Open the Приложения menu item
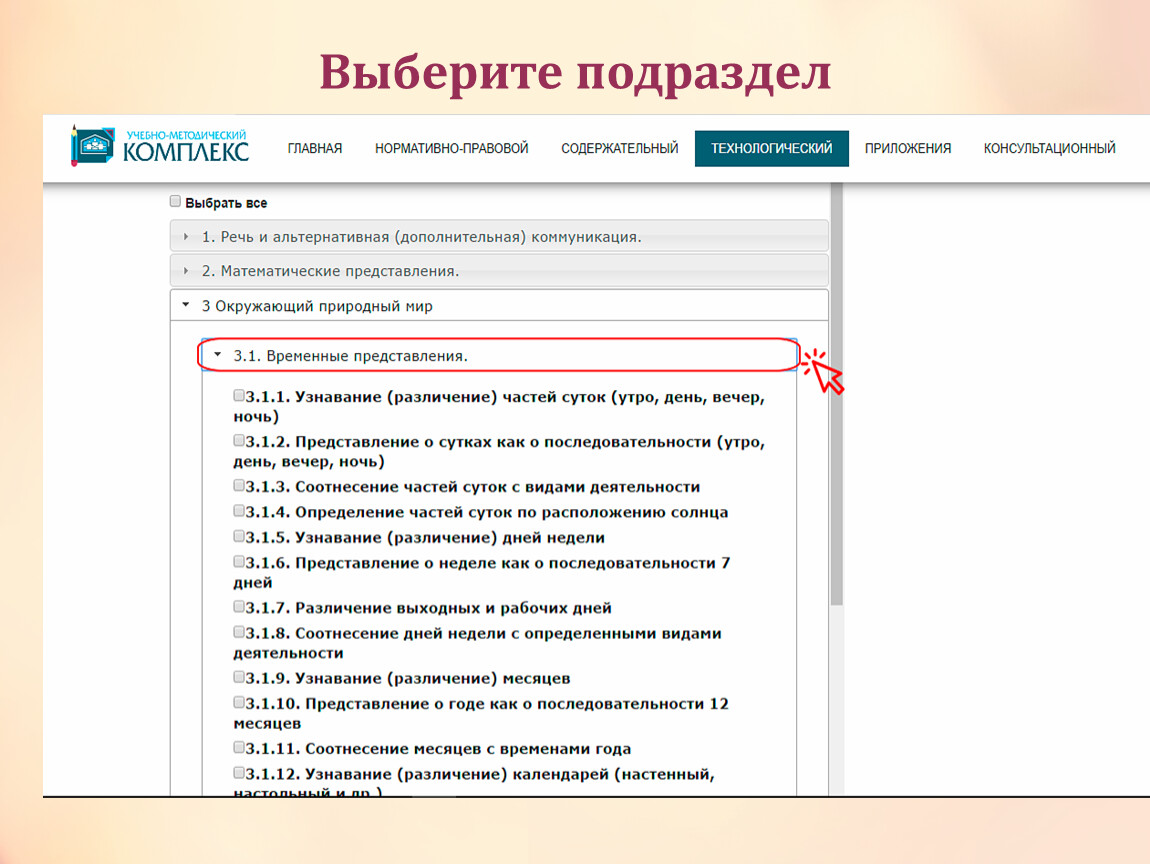 [907, 148]
